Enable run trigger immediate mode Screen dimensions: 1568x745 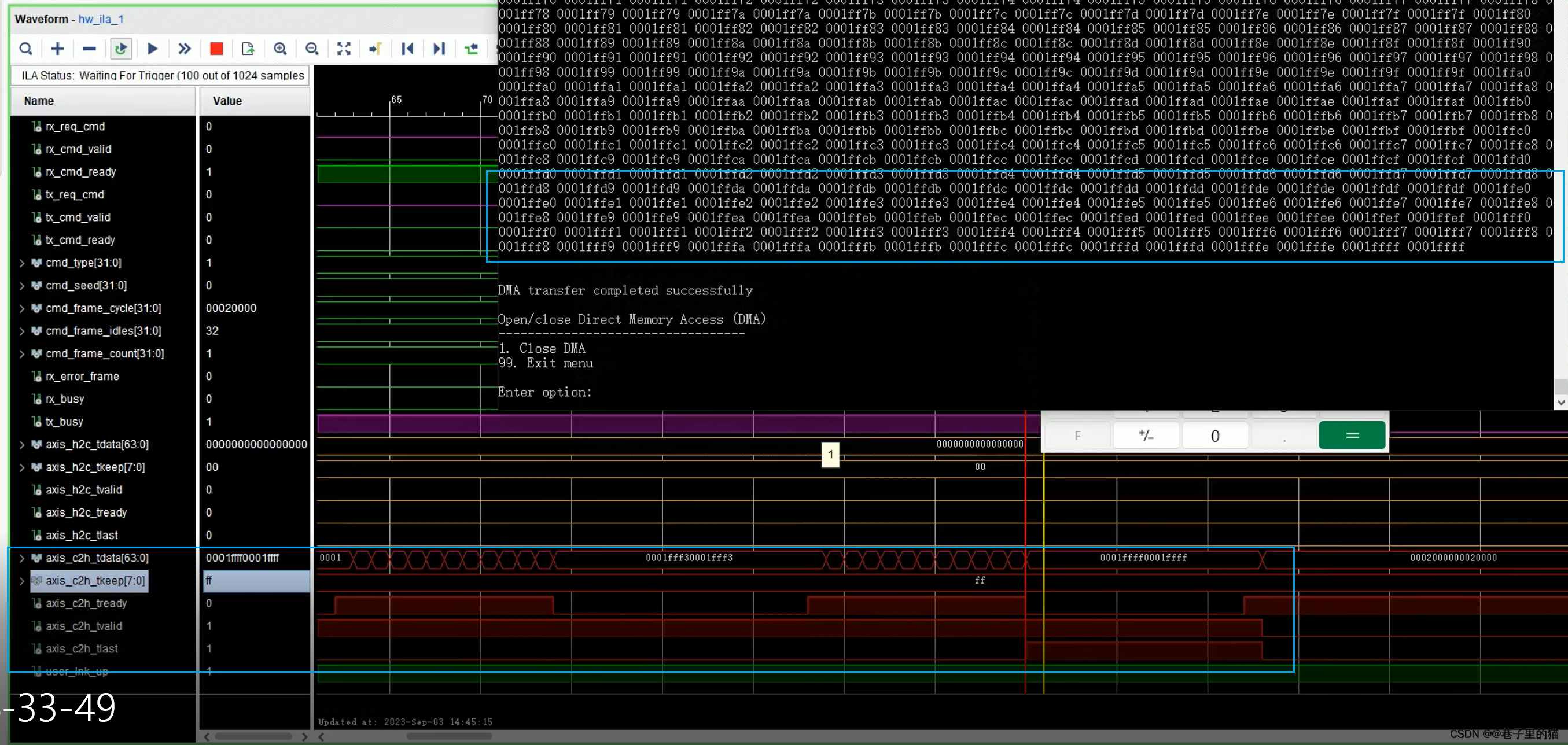pos(185,49)
